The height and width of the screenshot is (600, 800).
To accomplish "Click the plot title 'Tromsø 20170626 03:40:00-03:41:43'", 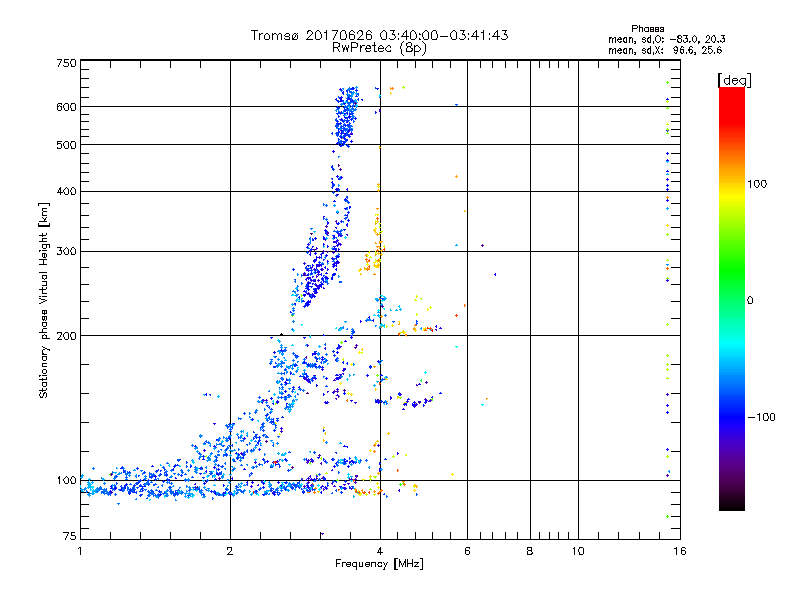I will [379, 35].
